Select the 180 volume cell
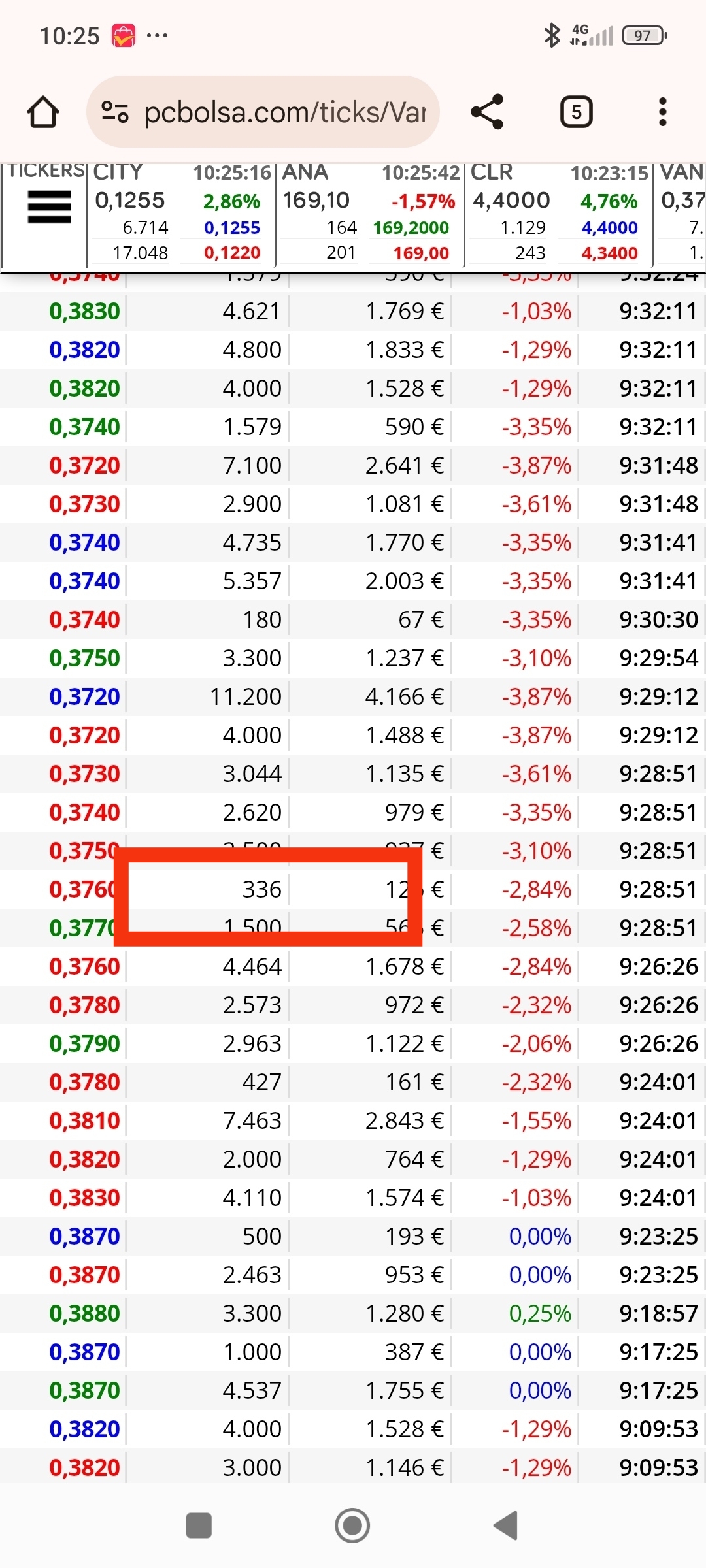 pos(262,620)
